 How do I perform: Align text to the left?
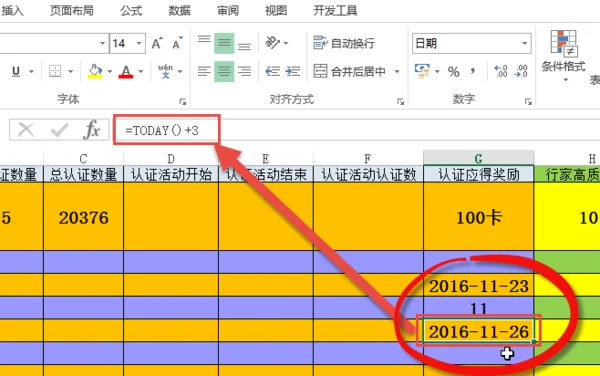click(x=204, y=71)
